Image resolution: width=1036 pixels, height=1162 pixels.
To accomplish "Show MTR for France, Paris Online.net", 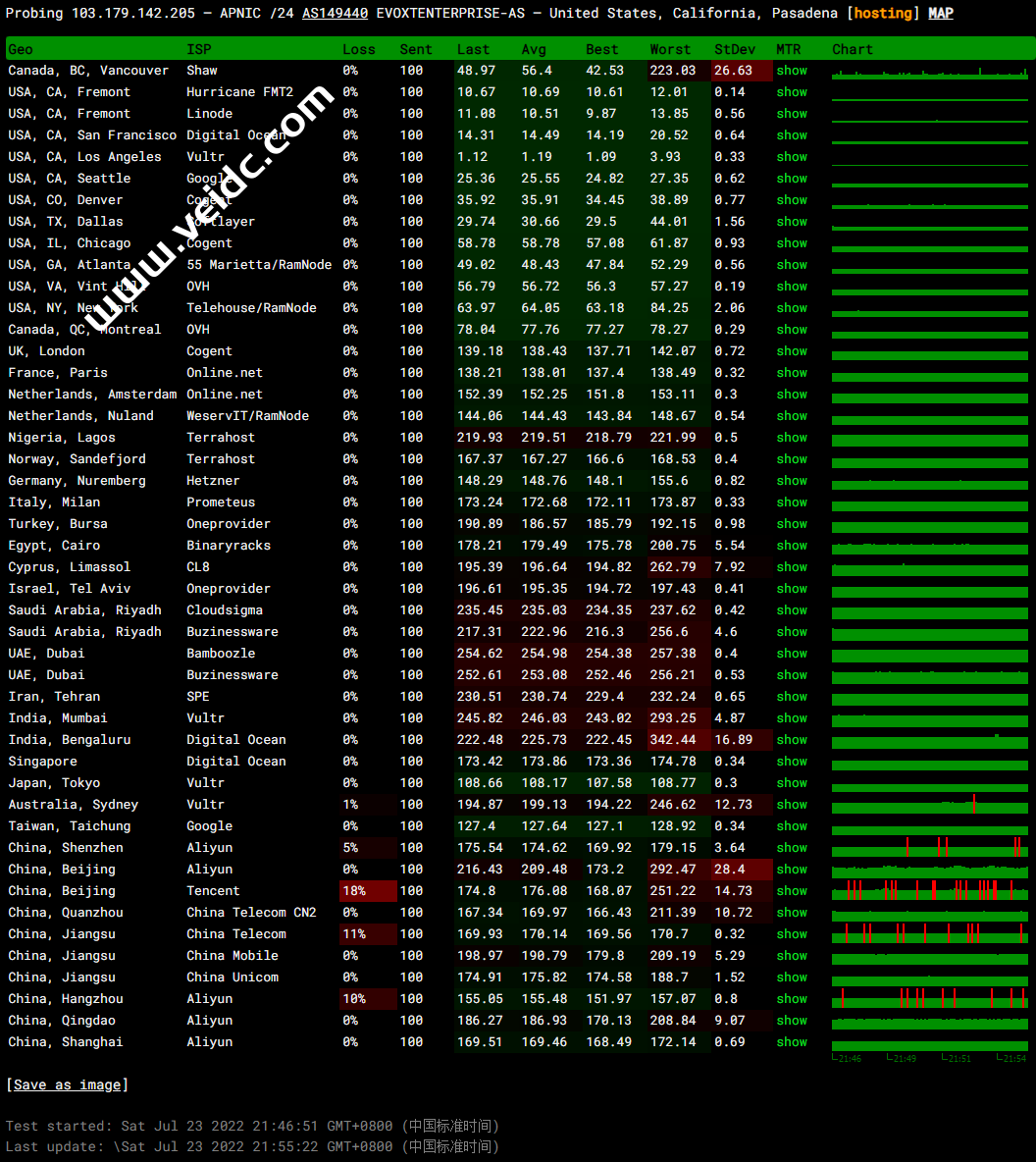I will click(x=792, y=373).
